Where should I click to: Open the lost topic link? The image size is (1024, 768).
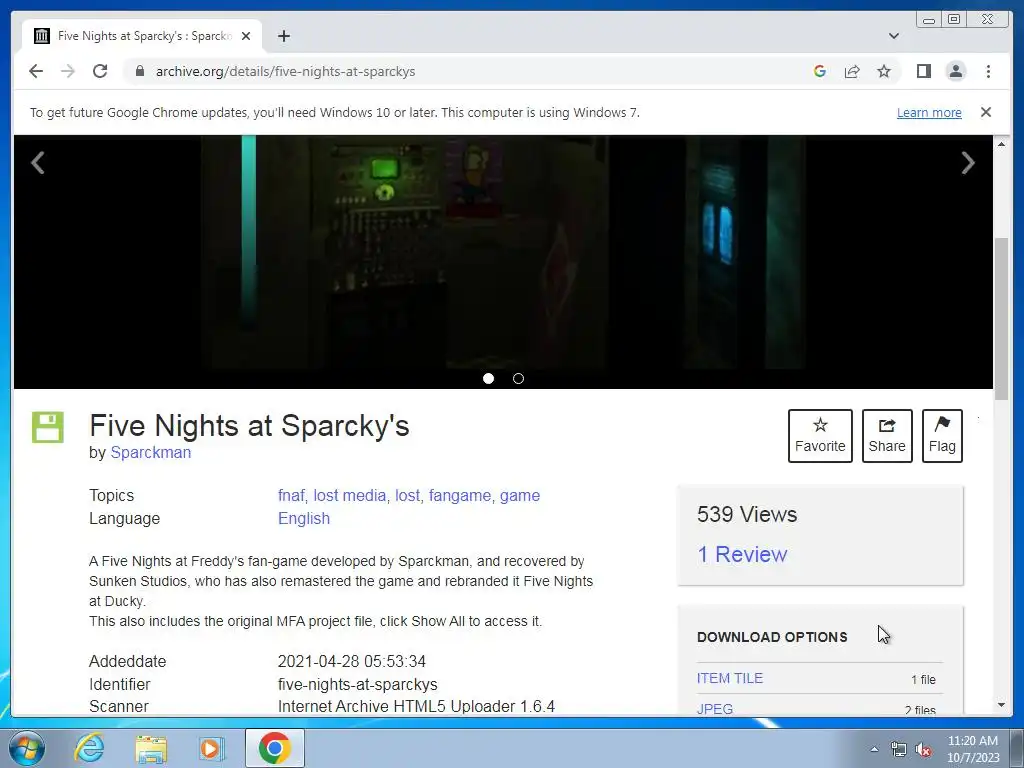(x=408, y=496)
